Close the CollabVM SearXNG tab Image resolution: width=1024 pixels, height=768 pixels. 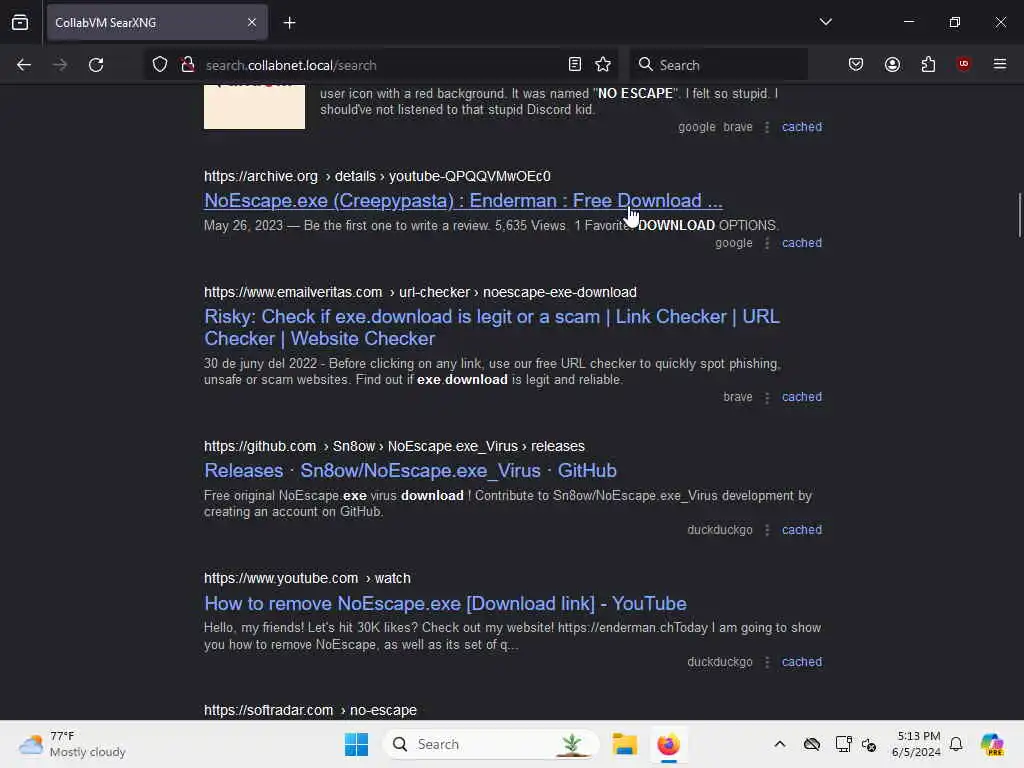click(x=251, y=22)
